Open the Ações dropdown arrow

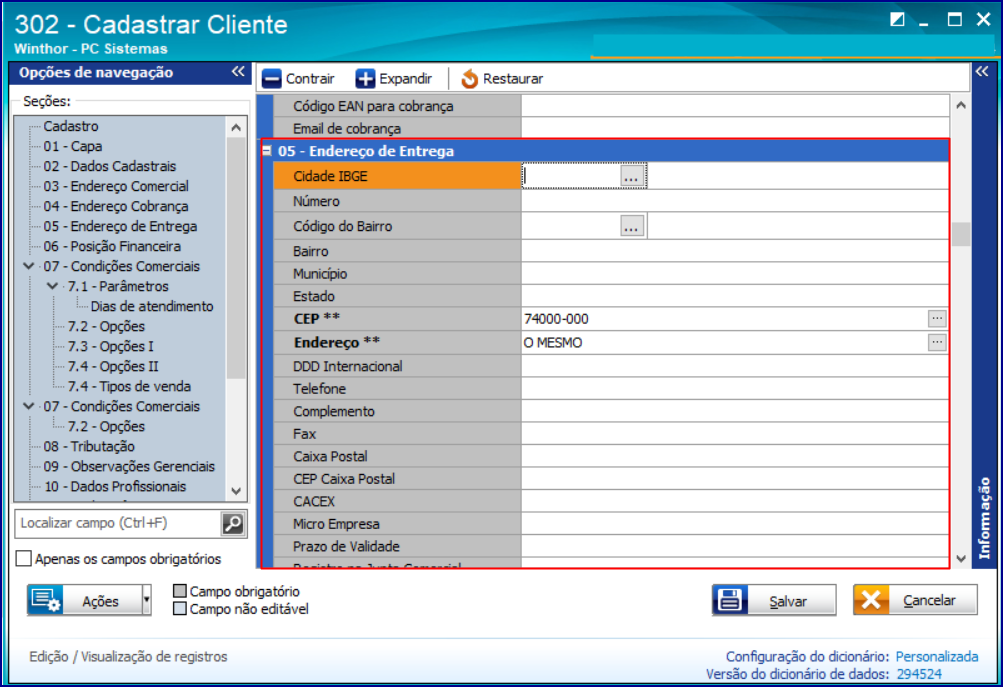click(x=146, y=600)
